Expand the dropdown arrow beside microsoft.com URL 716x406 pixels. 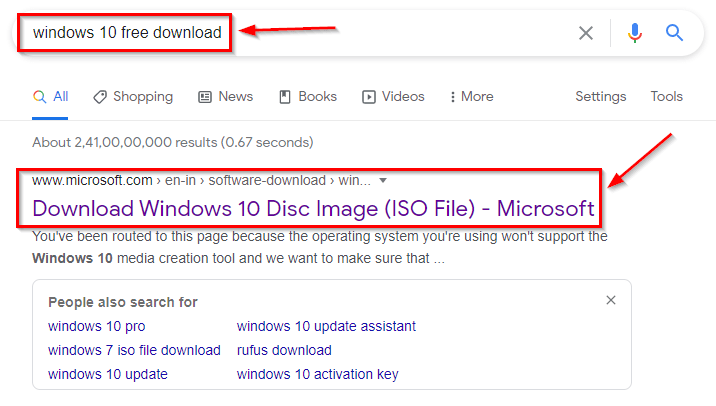point(383,181)
